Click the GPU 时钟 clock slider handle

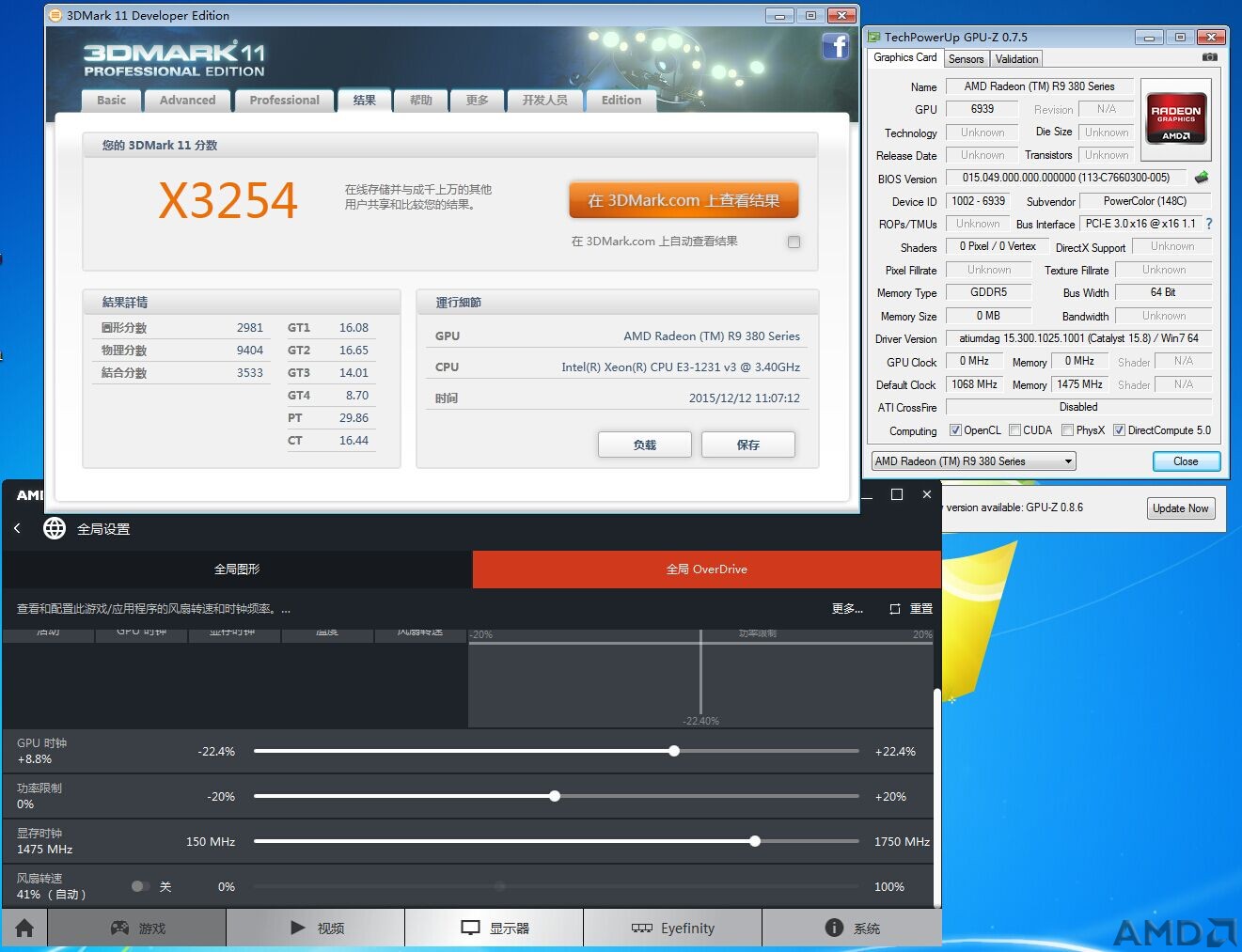[674, 751]
